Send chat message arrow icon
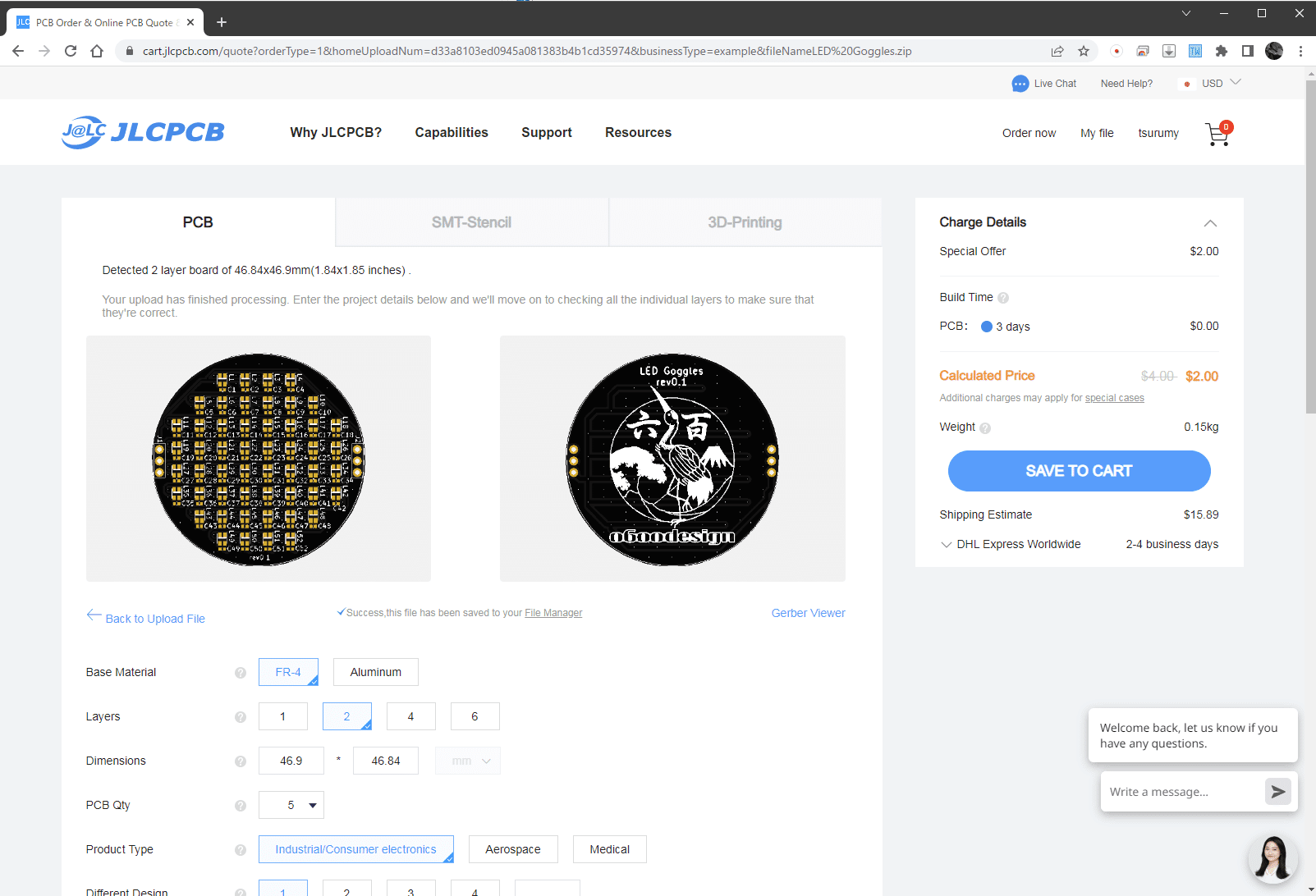 (x=1277, y=792)
